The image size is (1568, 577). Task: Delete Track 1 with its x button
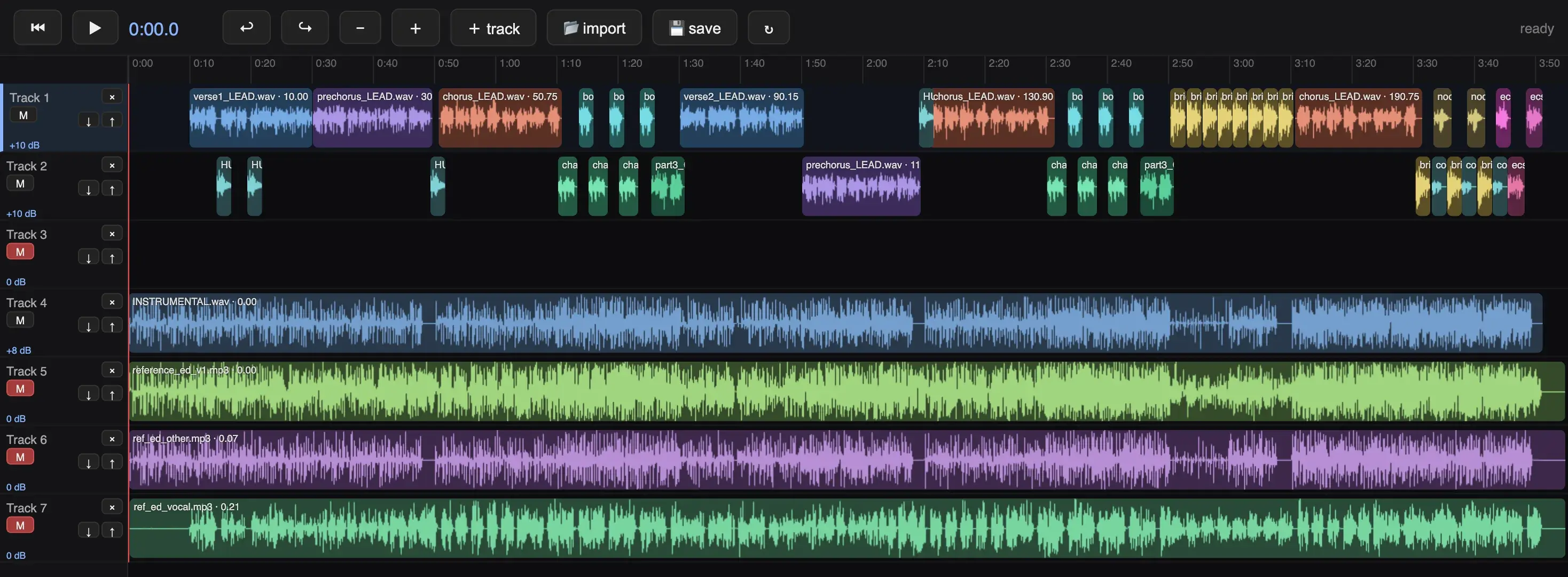tap(112, 97)
